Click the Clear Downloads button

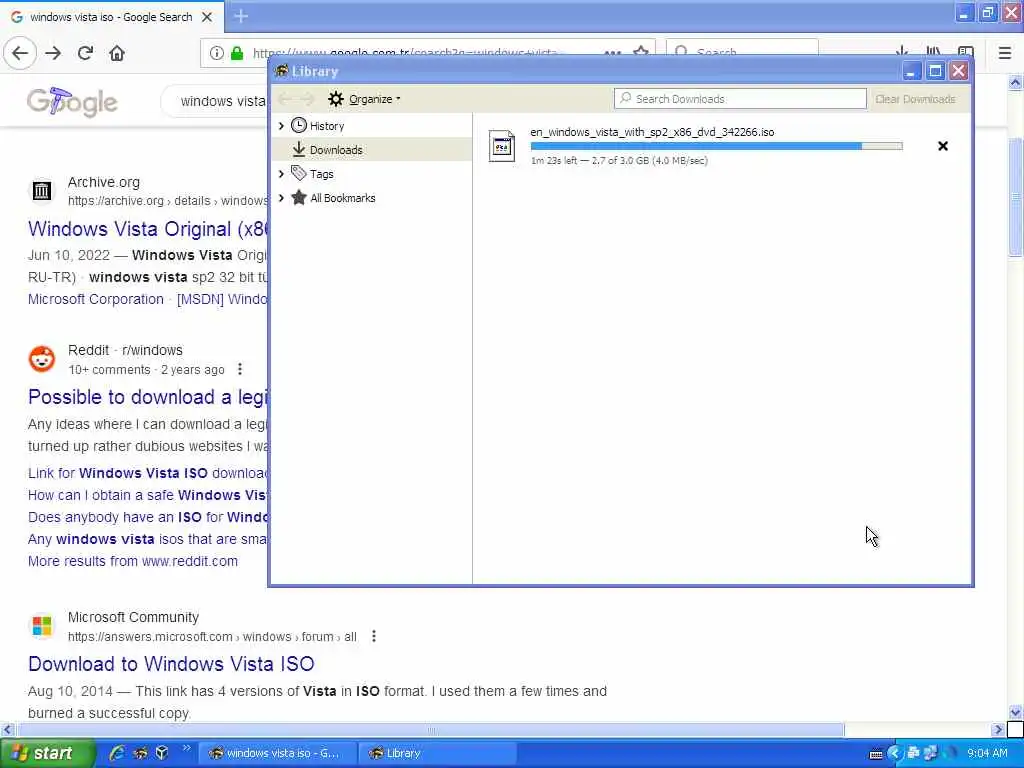[915, 99]
